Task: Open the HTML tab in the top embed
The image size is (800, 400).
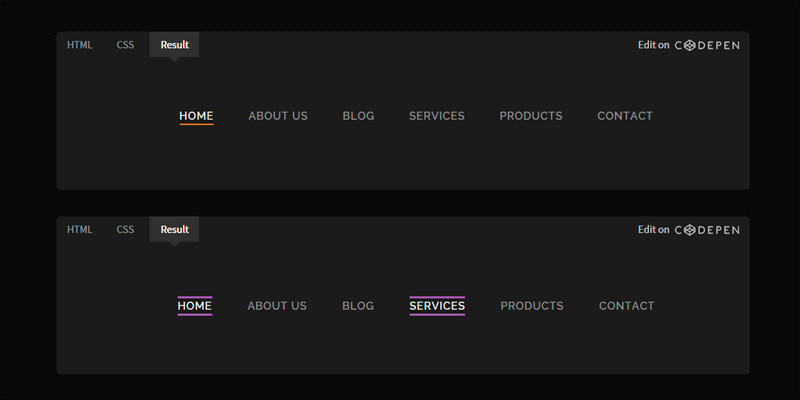Action: coord(80,45)
